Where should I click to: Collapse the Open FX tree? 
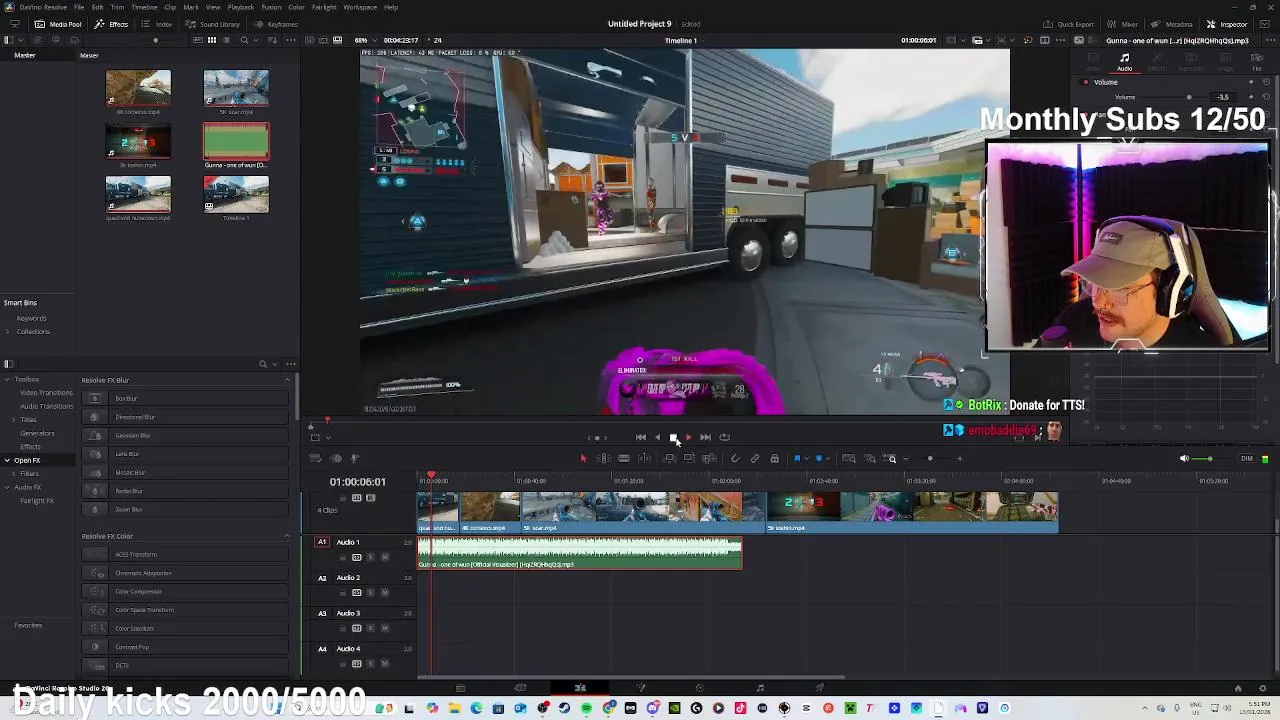click(x=7, y=460)
